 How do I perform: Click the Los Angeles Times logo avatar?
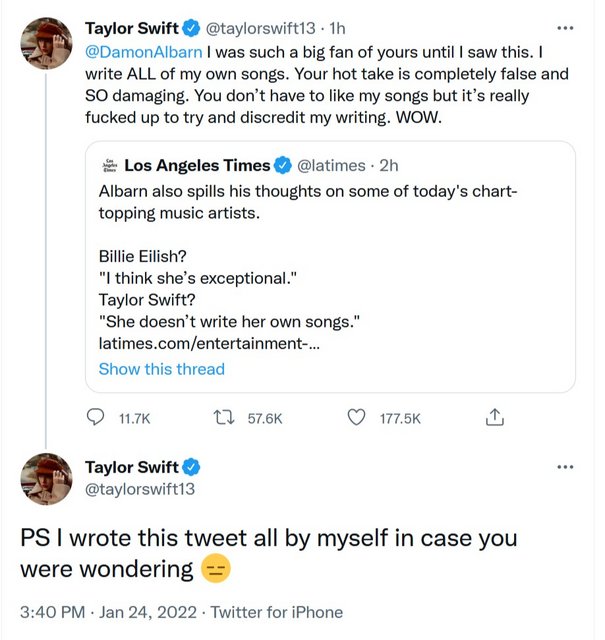coord(109,165)
